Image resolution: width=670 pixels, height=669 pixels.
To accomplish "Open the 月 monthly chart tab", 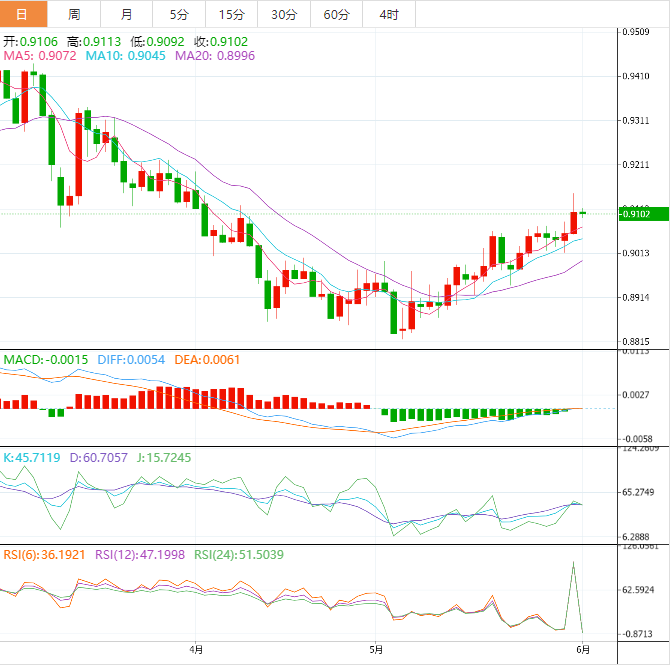I will 125,14.
